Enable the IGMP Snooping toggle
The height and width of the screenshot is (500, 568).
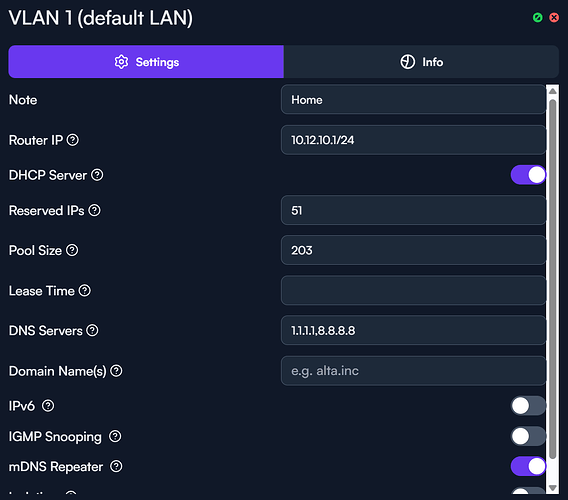point(528,436)
